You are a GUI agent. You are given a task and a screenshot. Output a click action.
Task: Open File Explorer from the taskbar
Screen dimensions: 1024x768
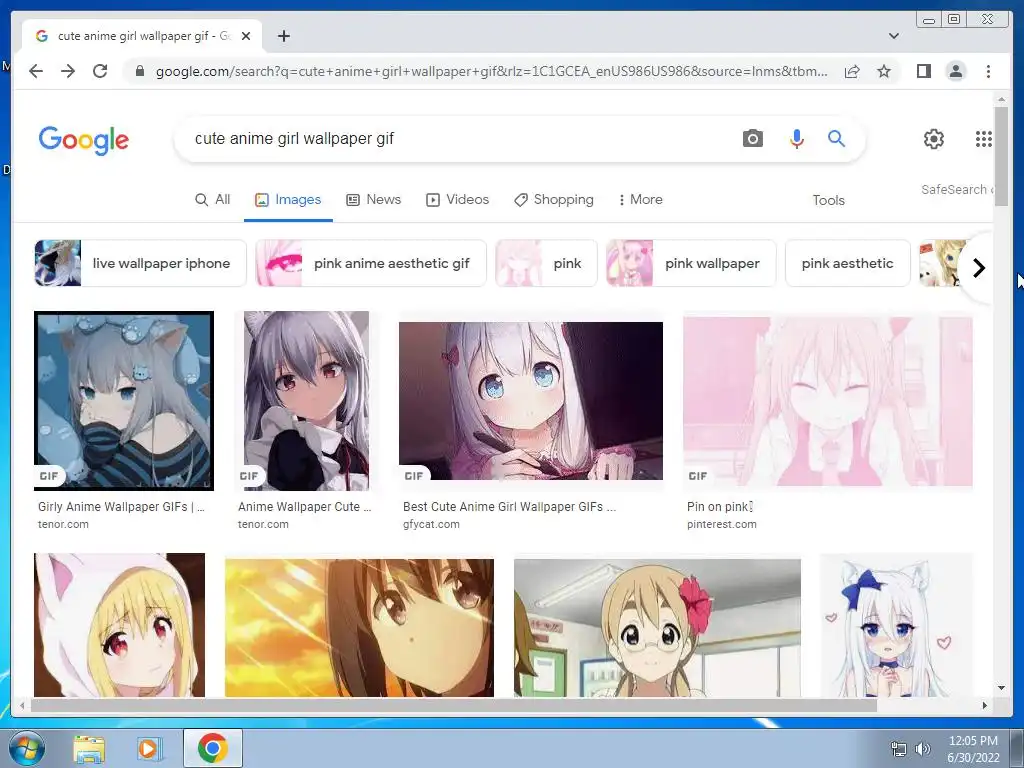coord(89,748)
